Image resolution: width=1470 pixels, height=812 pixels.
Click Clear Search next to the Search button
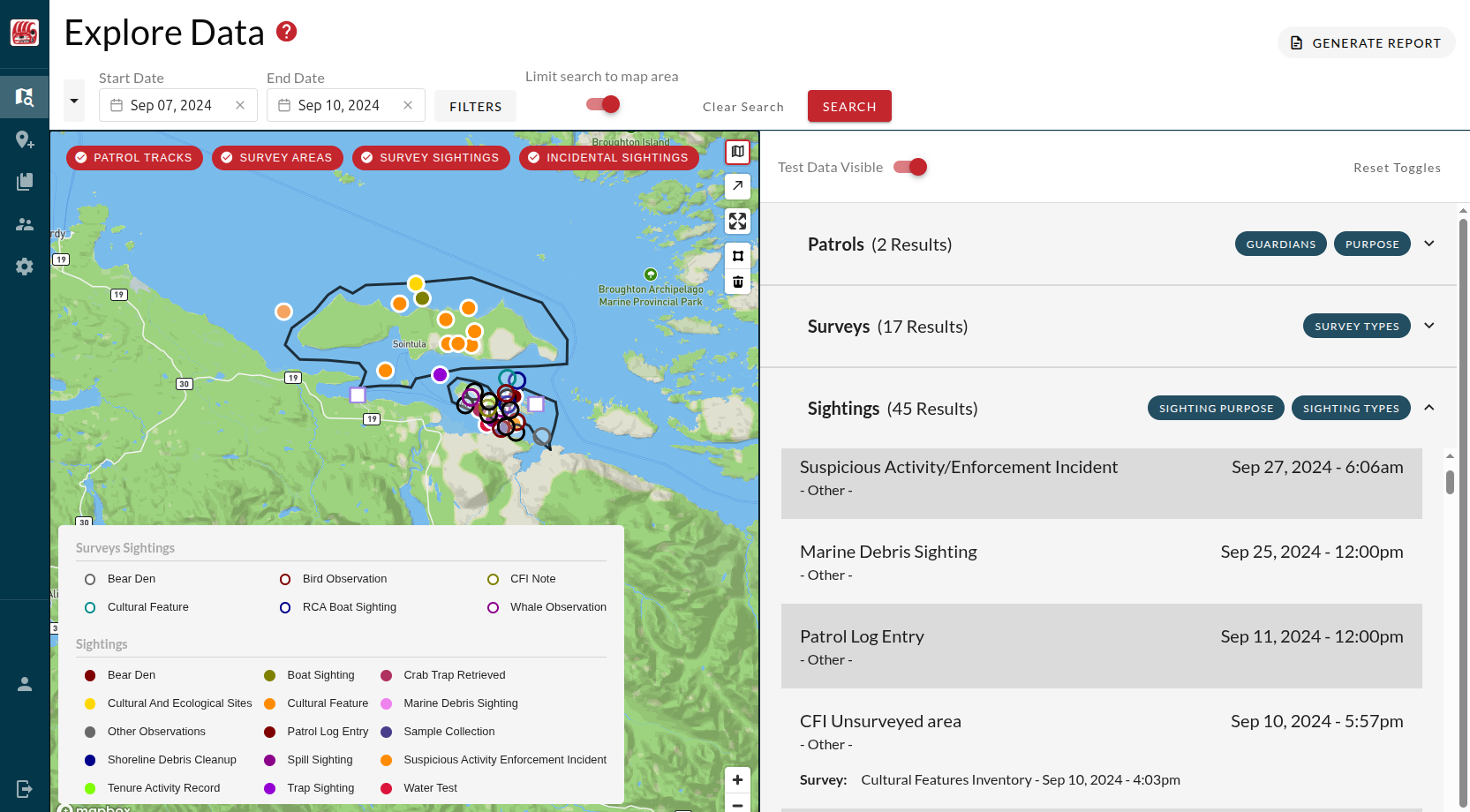coord(743,106)
